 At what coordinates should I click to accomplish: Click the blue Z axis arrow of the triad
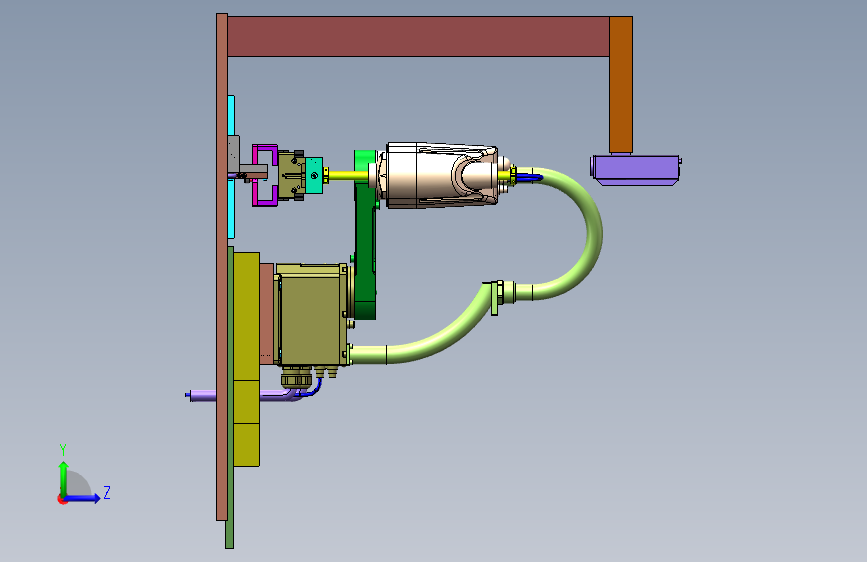[83, 498]
